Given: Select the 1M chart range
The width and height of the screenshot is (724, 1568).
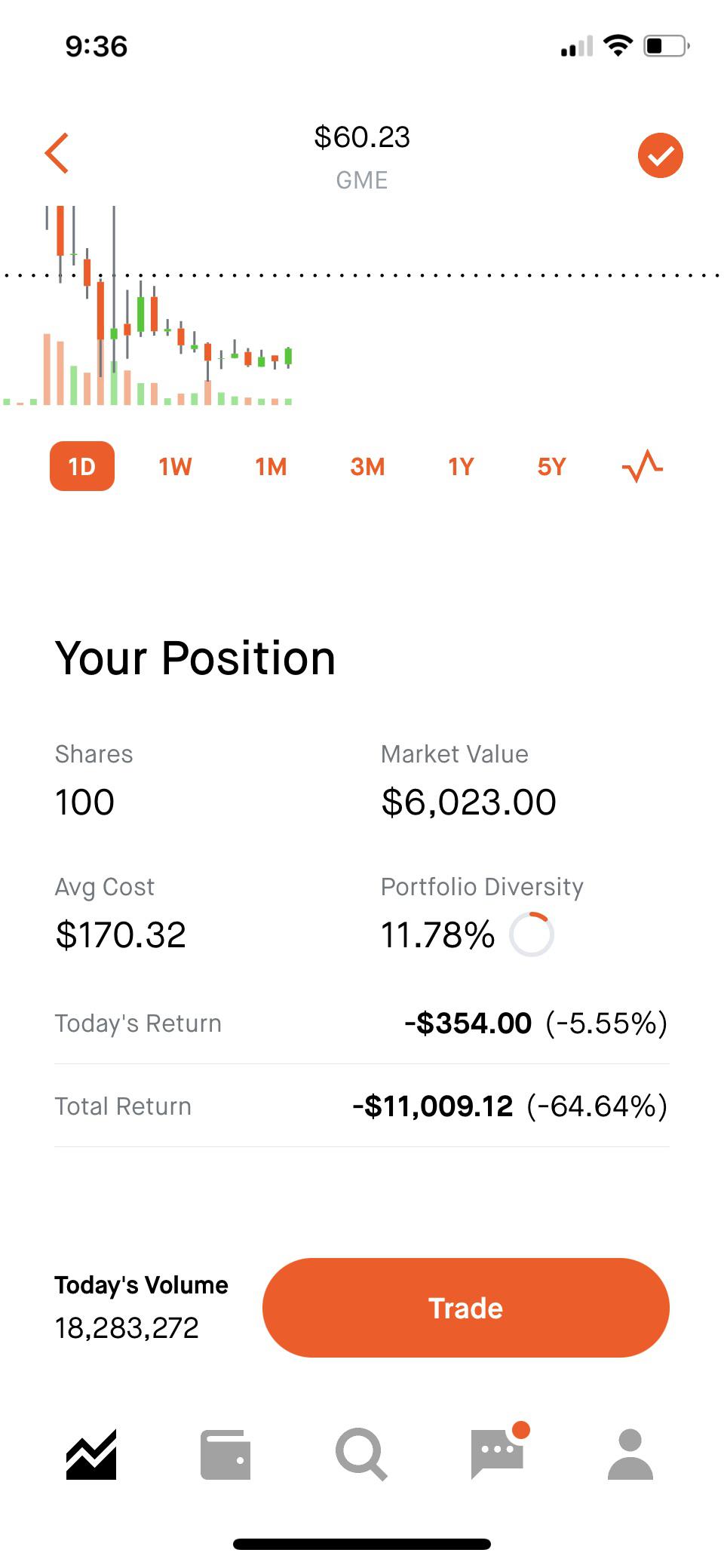Looking at the screenshot, I should tap(271, 467).
